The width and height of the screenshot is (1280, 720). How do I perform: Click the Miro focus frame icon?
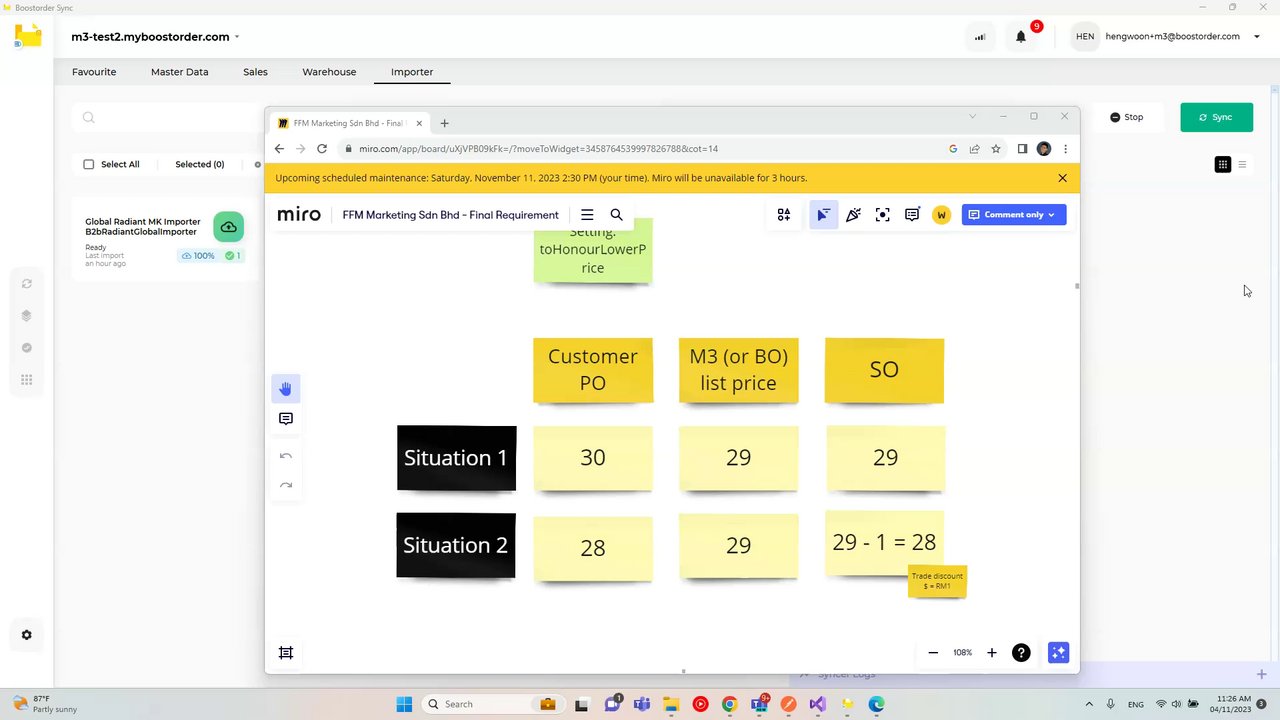882,215
